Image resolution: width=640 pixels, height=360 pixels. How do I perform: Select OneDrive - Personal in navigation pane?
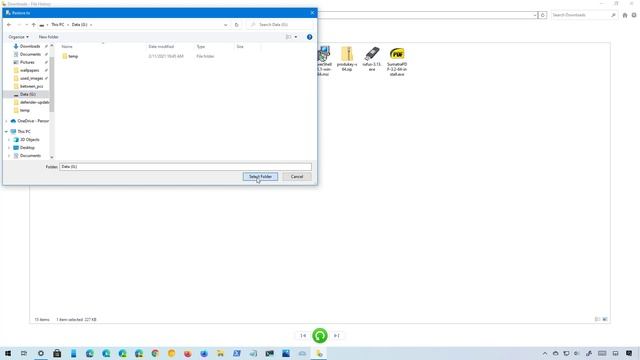(x=33, y=121)
